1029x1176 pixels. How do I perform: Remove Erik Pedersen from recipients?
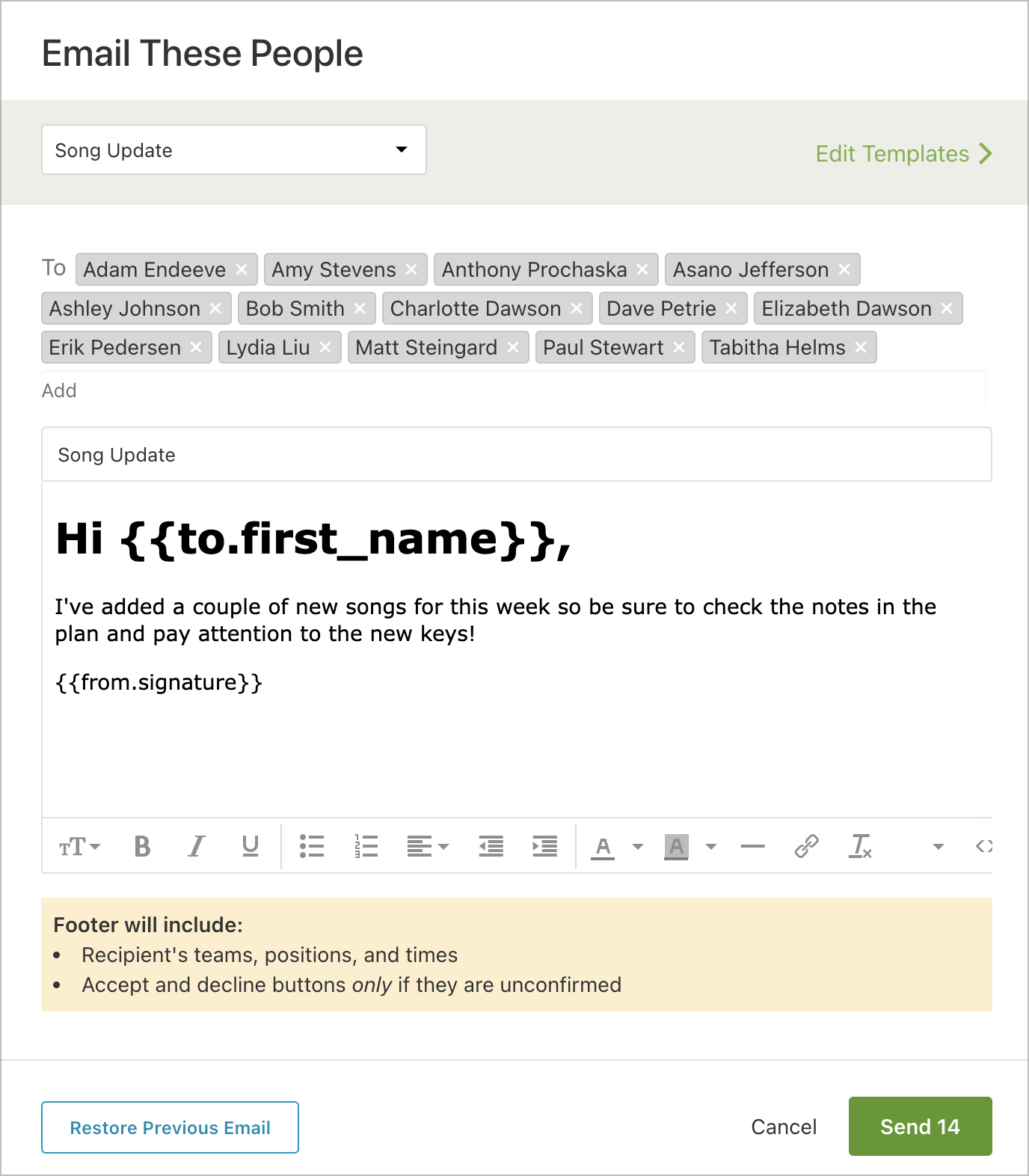(196, 347)
